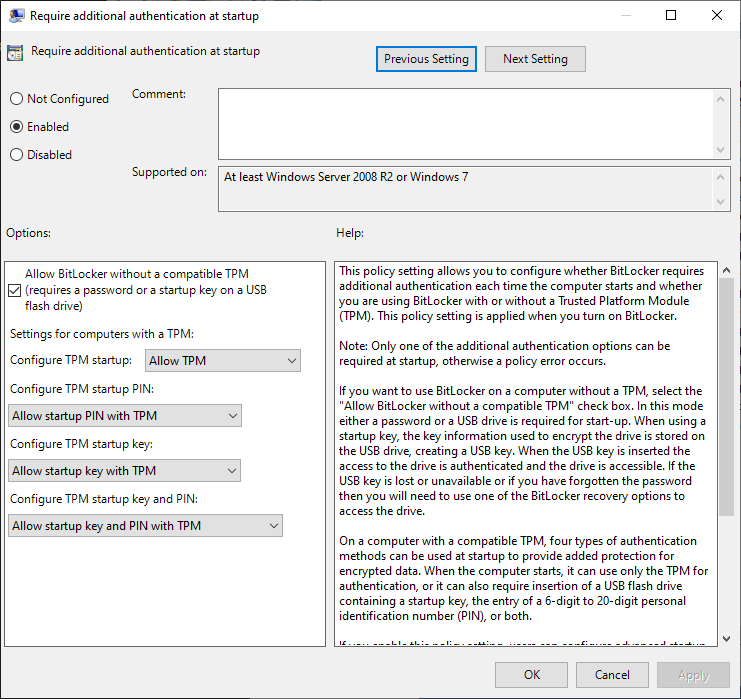Viewport: 741px width, 699px height.
Task: Click the Help pane scroll down arrow
Action: tap(726, 639)
